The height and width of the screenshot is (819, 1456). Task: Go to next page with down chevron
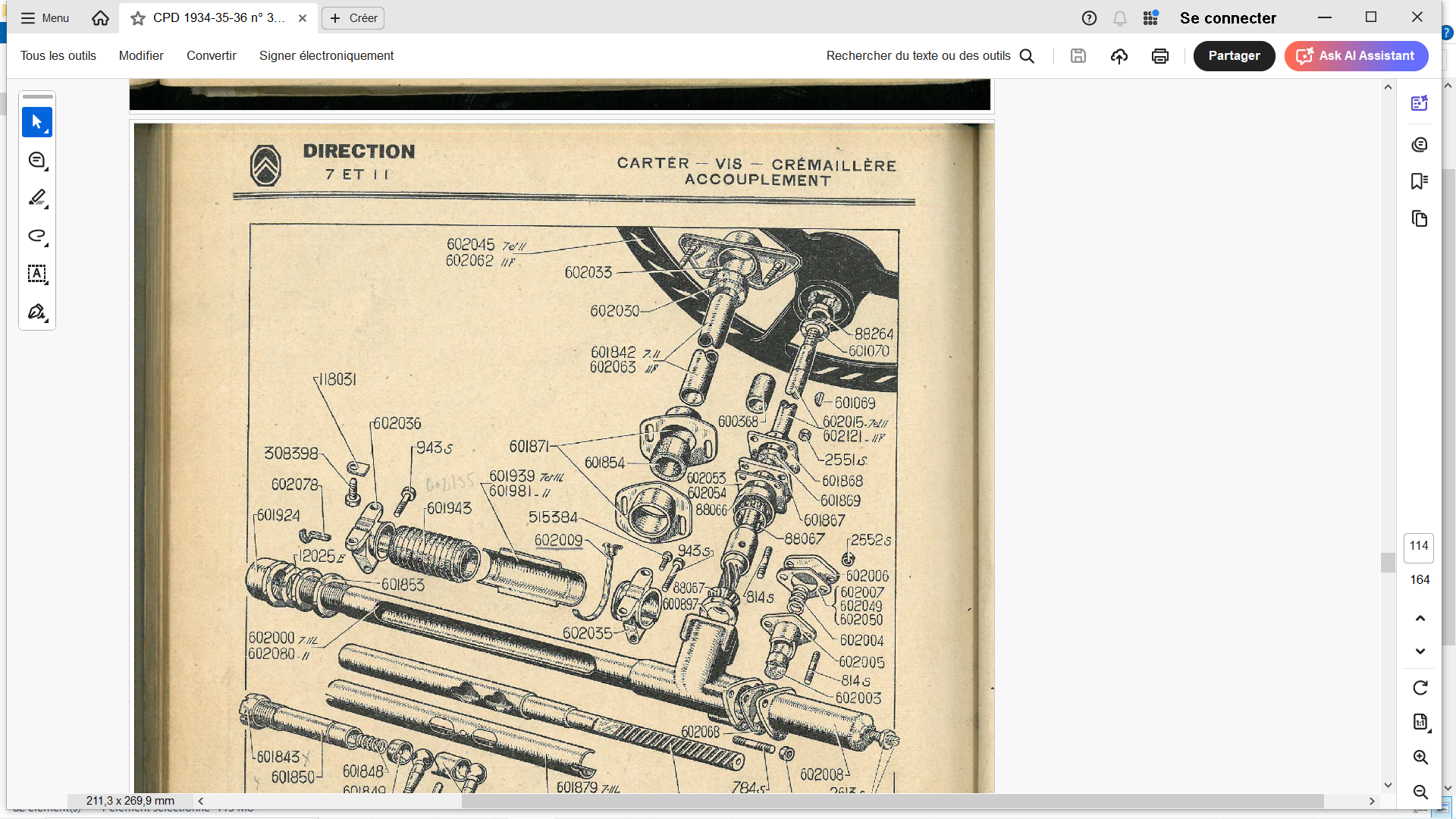(x=1420, y=651)
